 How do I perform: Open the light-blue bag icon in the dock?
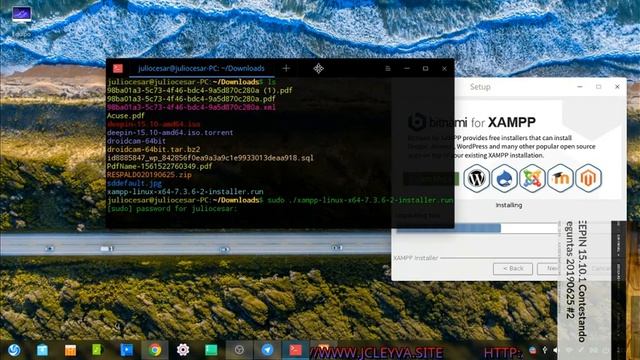(x=42, y=350)
